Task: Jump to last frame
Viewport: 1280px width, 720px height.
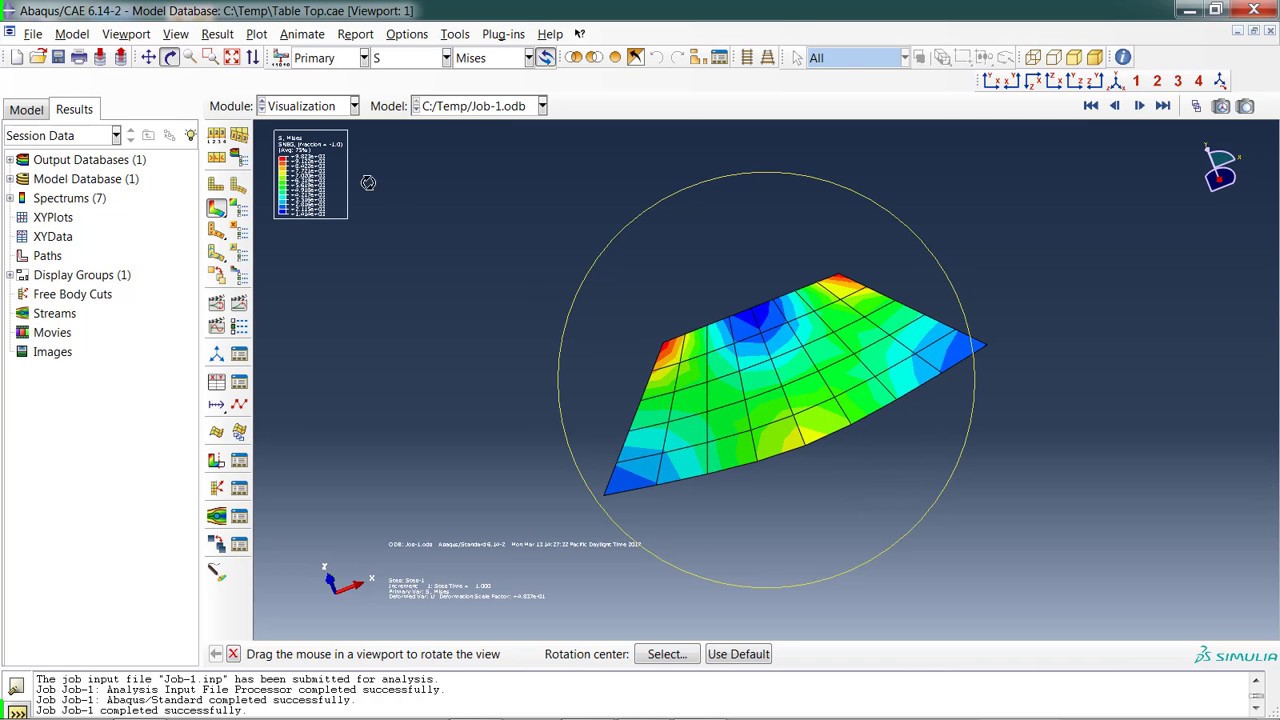Action: 1163,106
